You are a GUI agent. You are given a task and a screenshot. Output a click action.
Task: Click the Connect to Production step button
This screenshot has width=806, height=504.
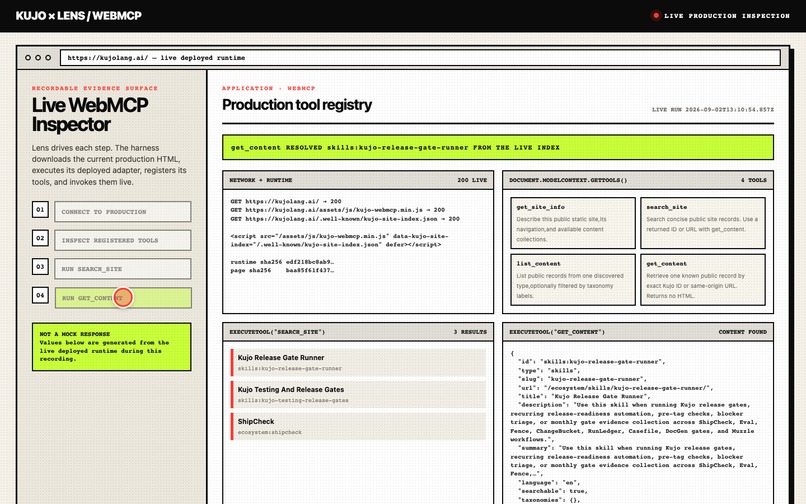(123, 212)
